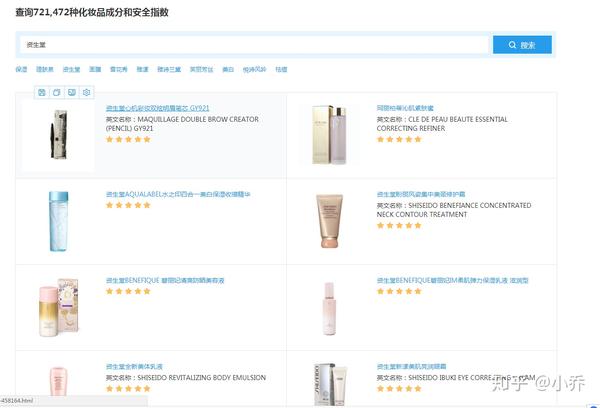Screen dimensions: 600x408
Task: Click the Cle de Peau gold box thumbnail
Action: click(x=329, y=134)
